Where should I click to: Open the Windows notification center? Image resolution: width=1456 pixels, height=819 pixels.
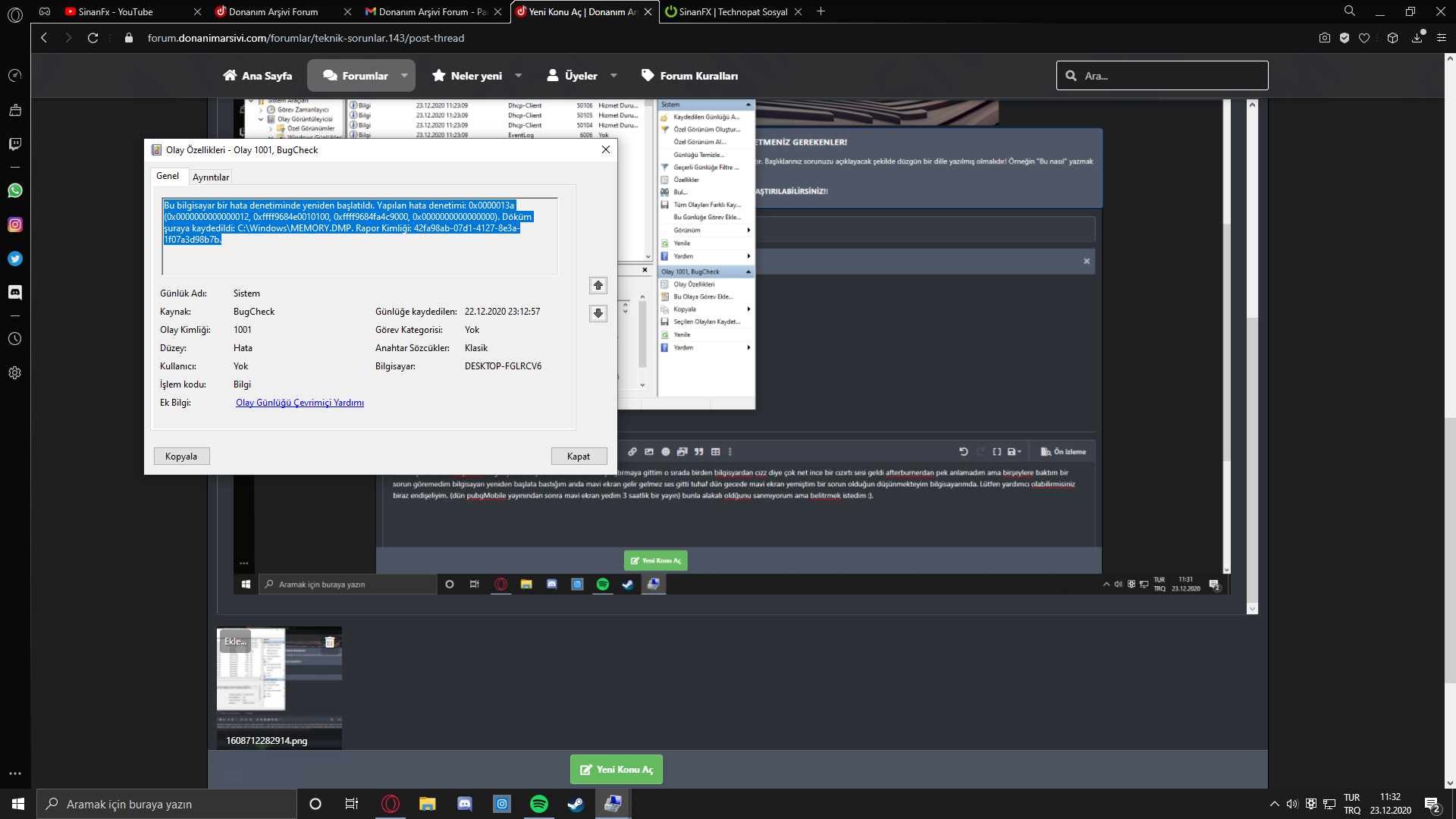click(x=1432, y=805)
